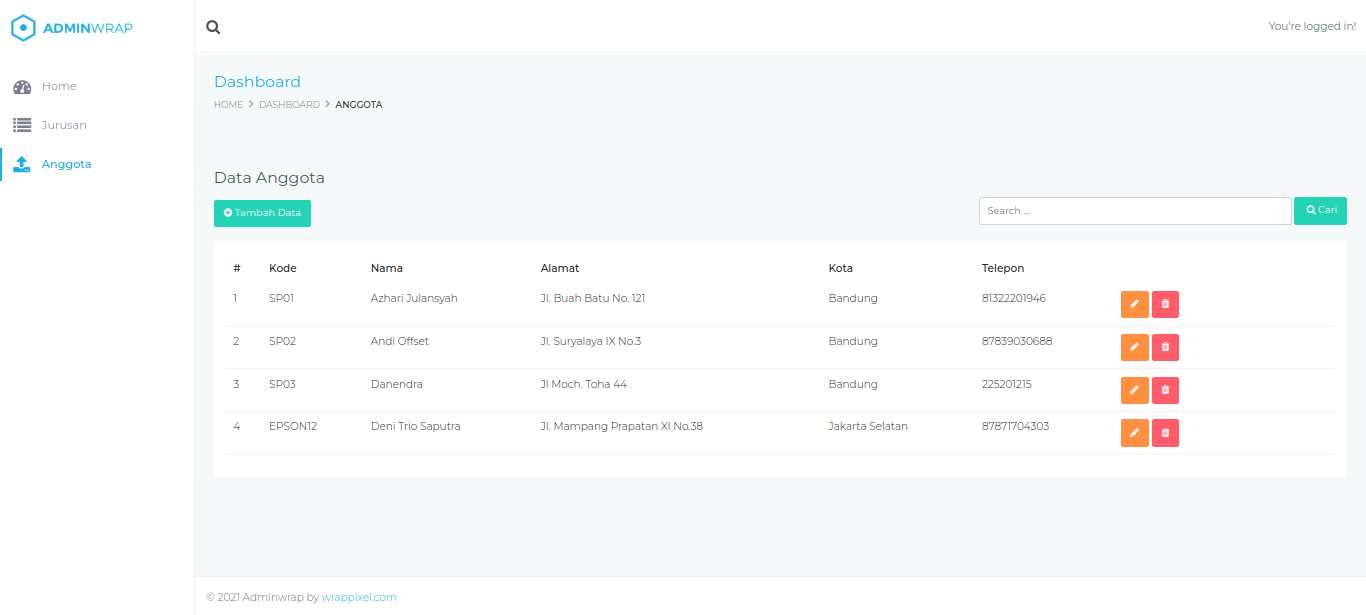Focus the Search input field
The image size is (1366, 615).
(x=1134, y=211)
